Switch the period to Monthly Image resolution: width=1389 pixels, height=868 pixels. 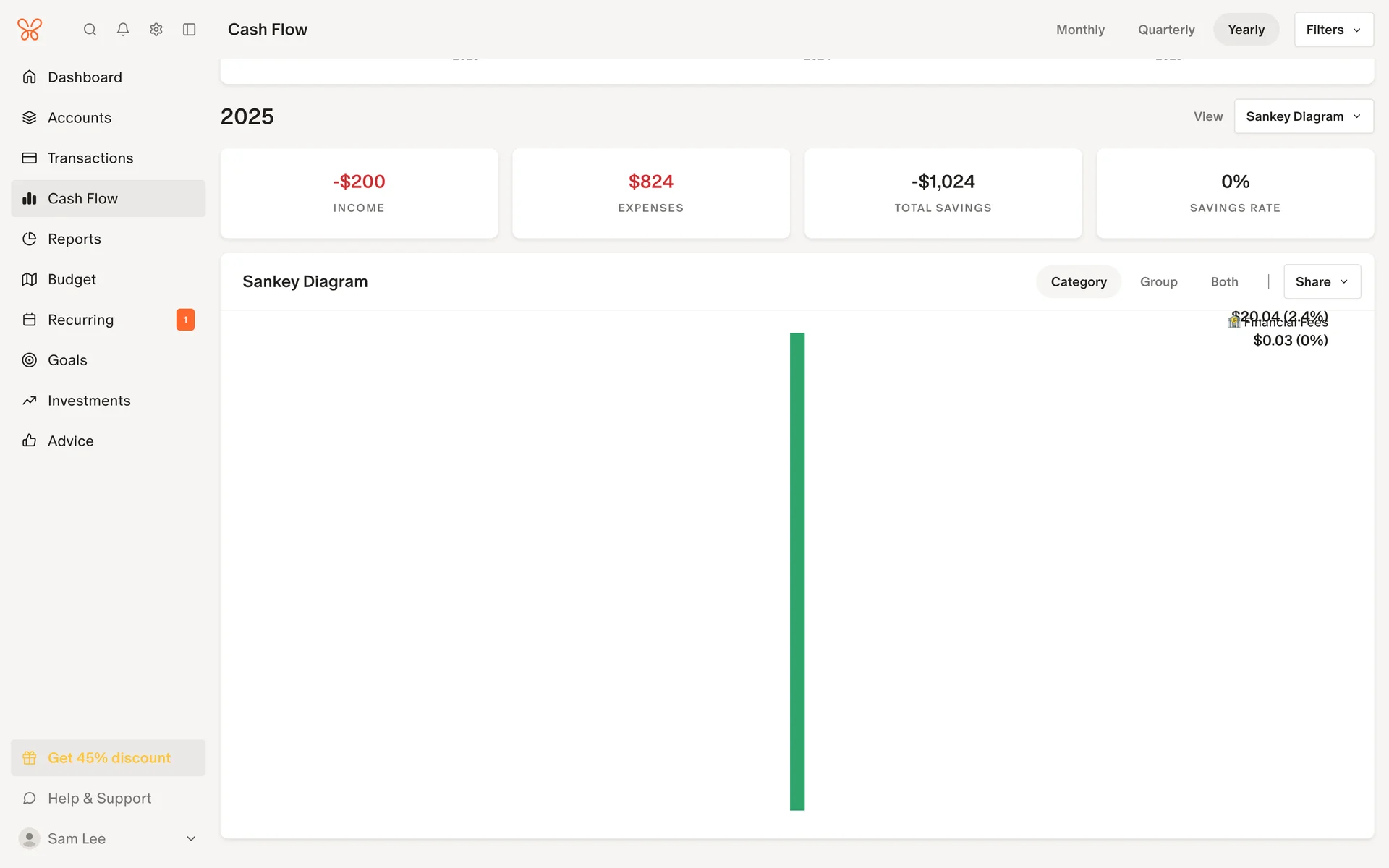[1080, 30]
